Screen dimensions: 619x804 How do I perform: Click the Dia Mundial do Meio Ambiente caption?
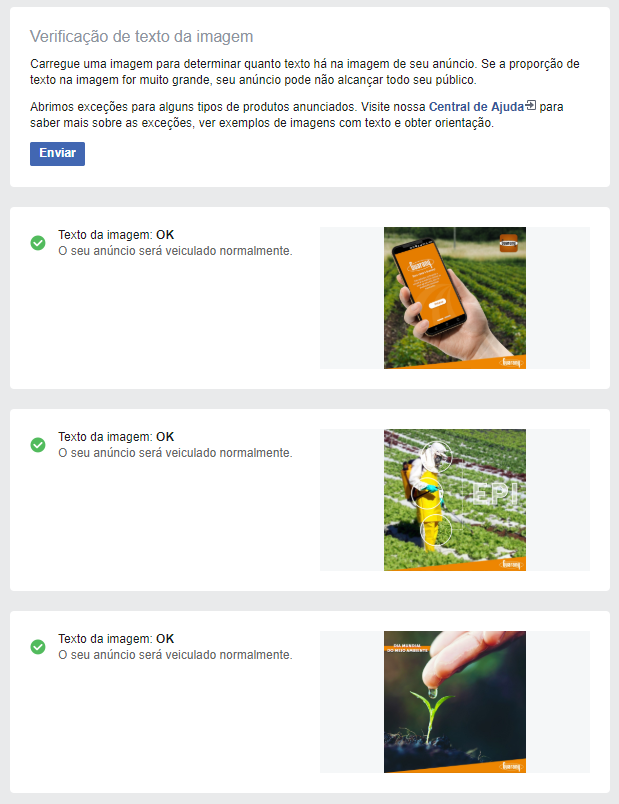click(407, 648)
